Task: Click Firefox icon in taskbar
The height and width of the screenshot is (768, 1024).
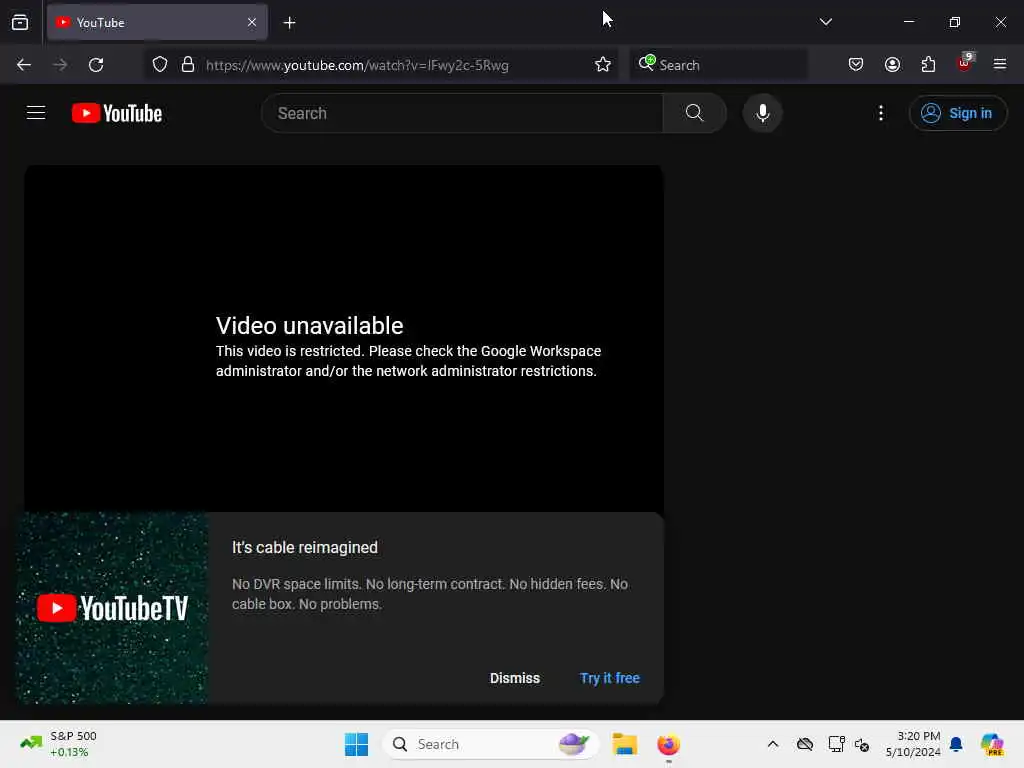Action: coord(668,744)
